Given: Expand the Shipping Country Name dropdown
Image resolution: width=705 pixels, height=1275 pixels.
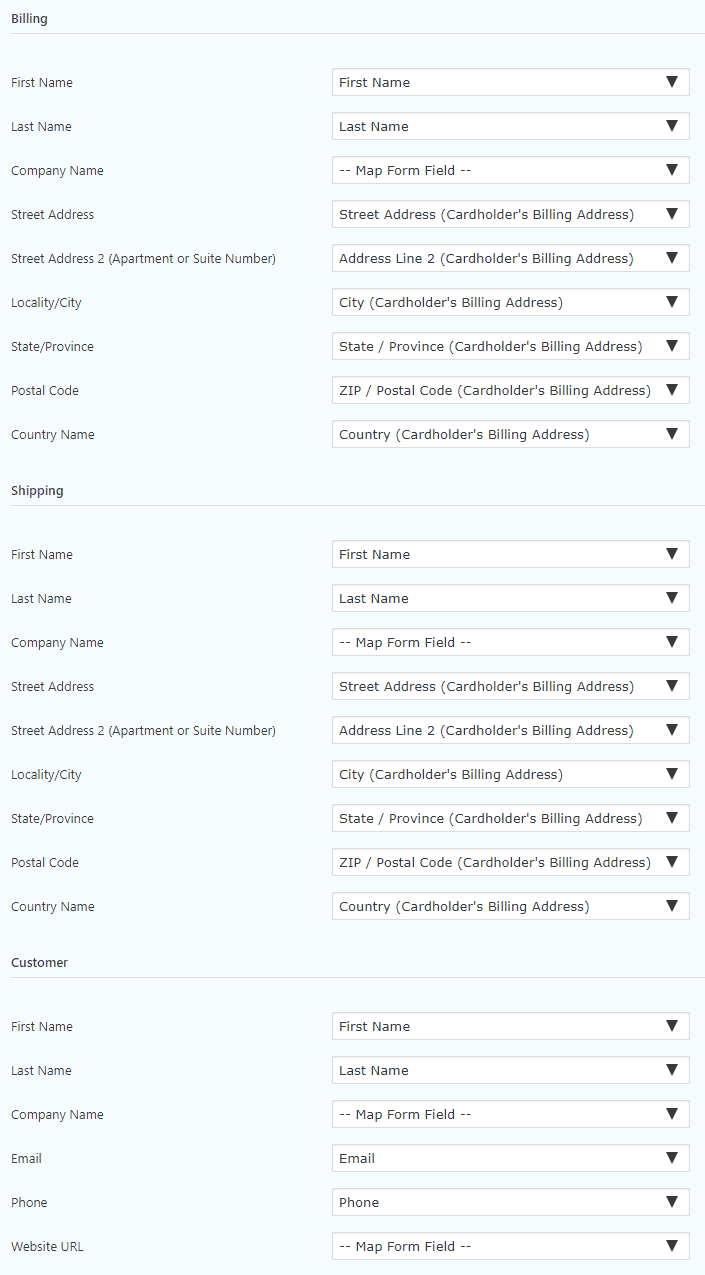Looking at the screenshot, I should click(510, 906).
